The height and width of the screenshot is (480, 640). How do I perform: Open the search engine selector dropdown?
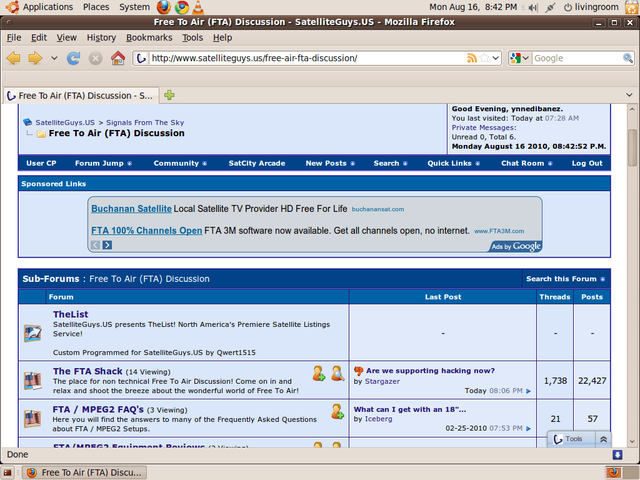click(520, 58)
